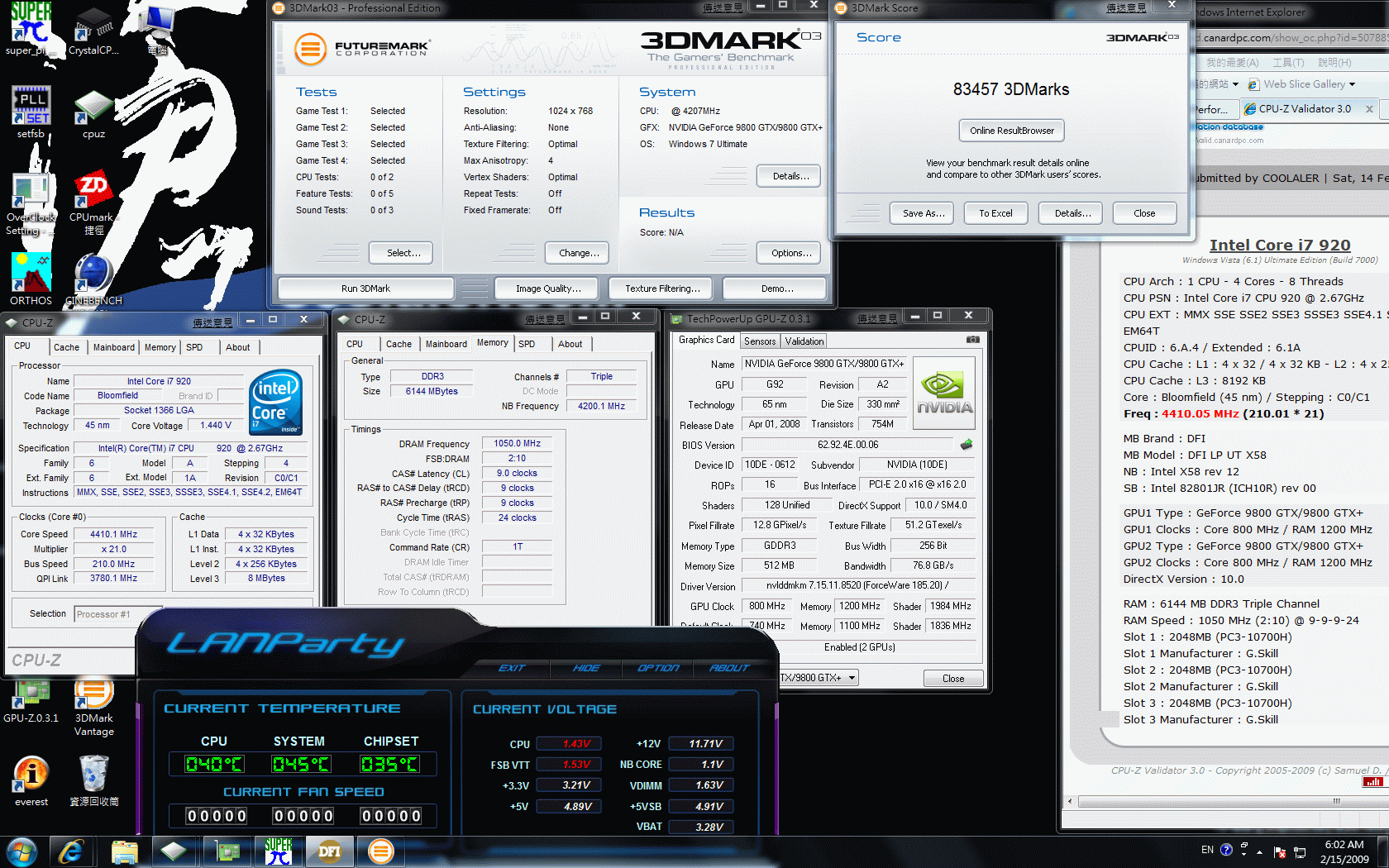Switch to DFI taskbar icon

[x=330, y=851]
